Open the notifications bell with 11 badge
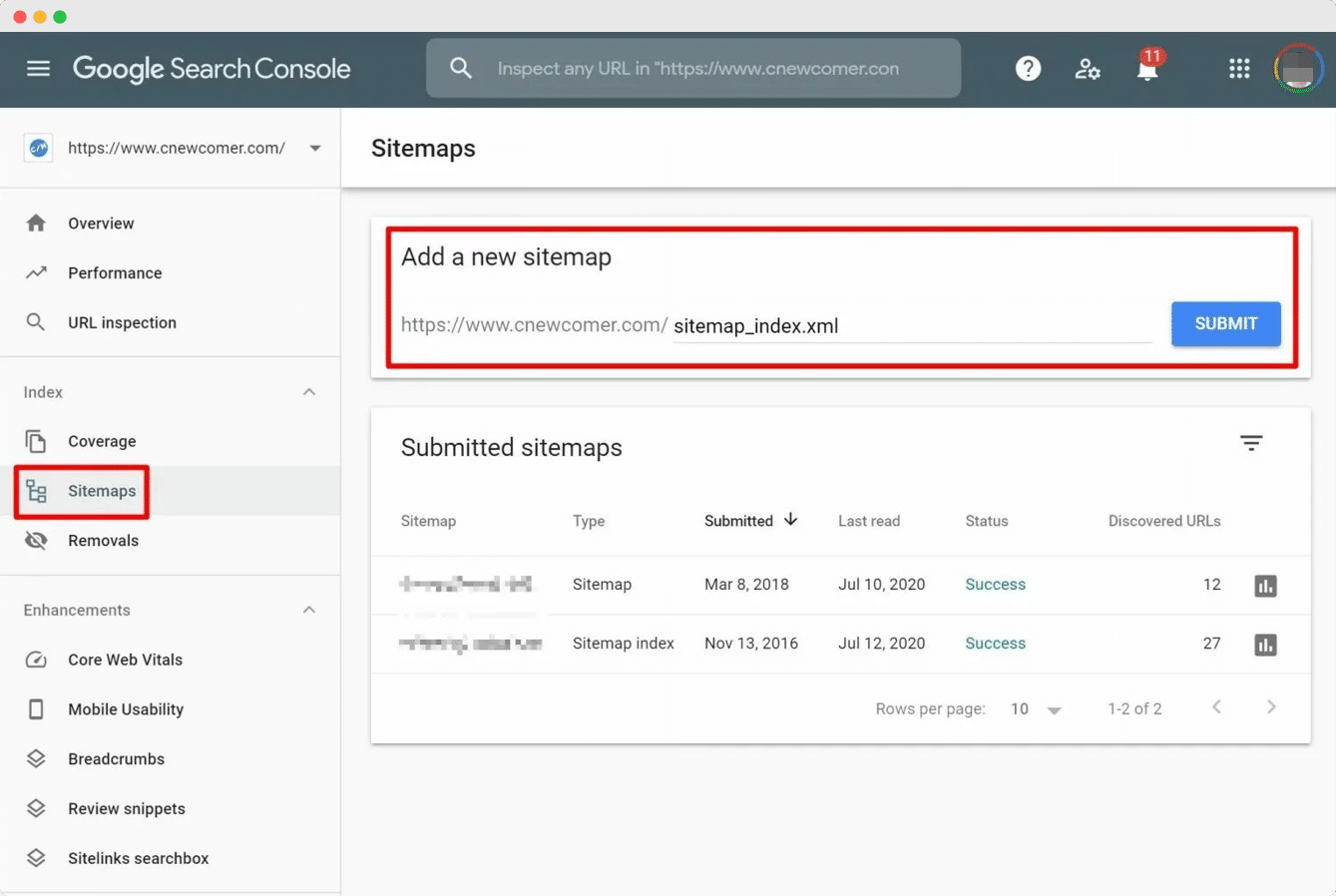Viewport: 1336px width, 896px height. (1147, 68)
